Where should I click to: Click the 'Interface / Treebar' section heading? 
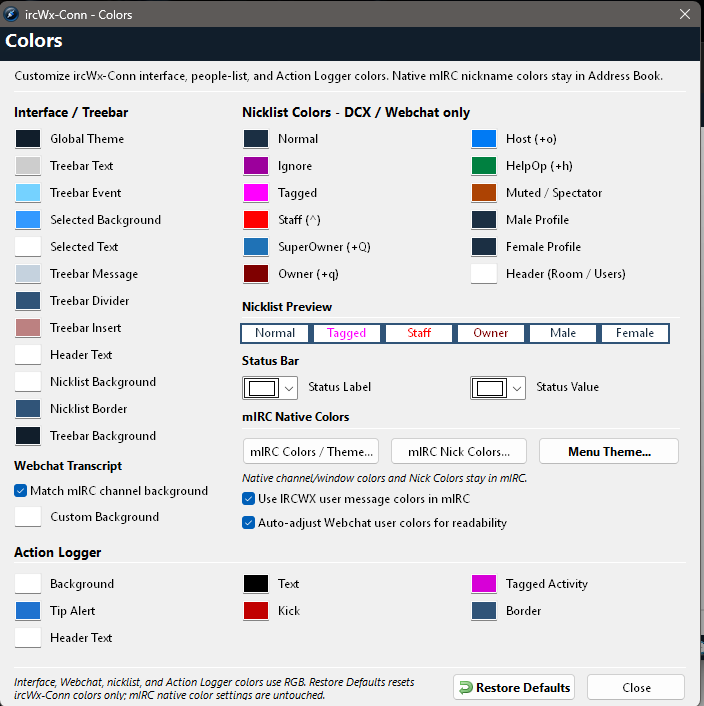(x=71, y=113)
